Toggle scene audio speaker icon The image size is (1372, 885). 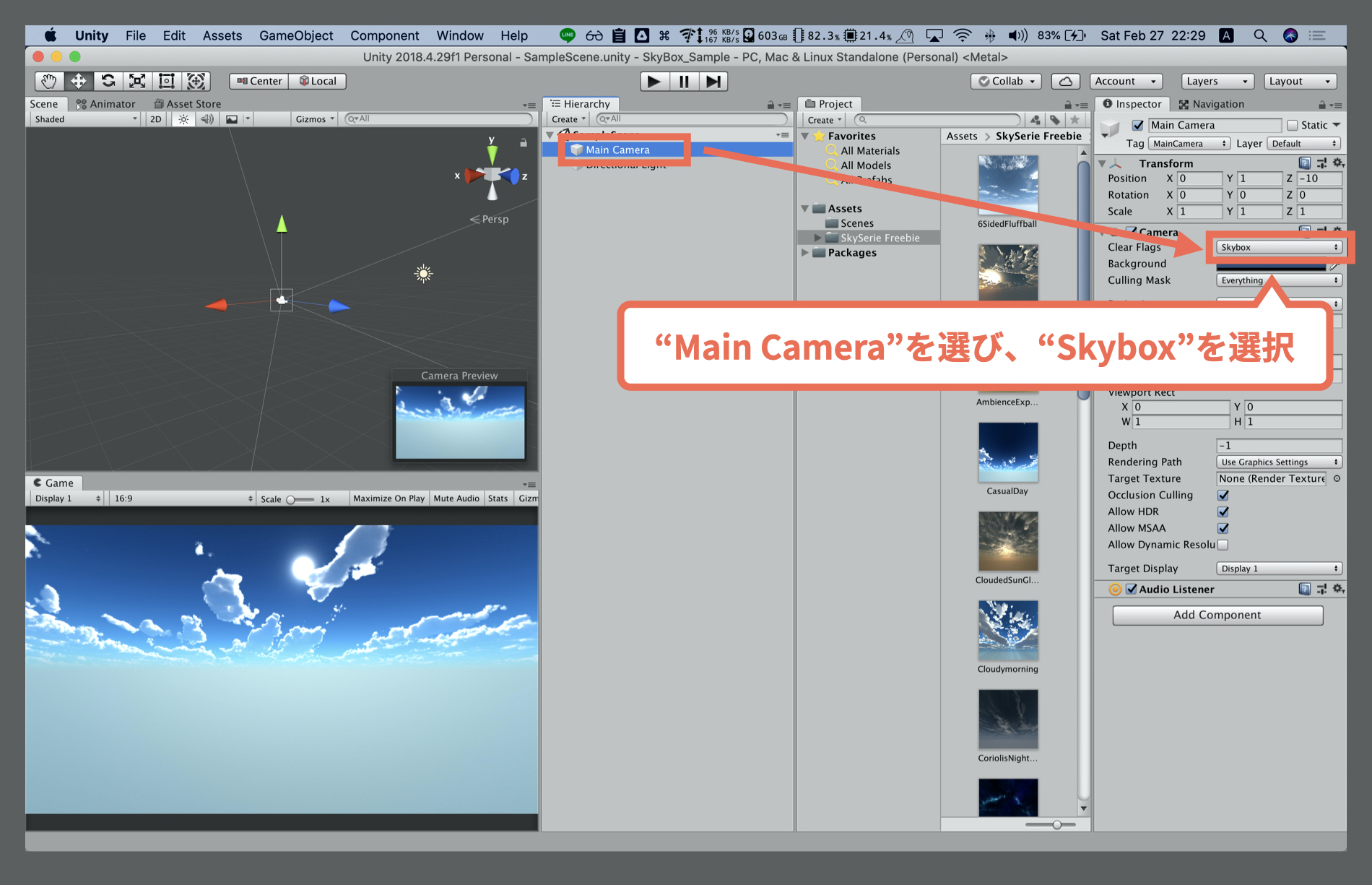(x=207, y=119)
